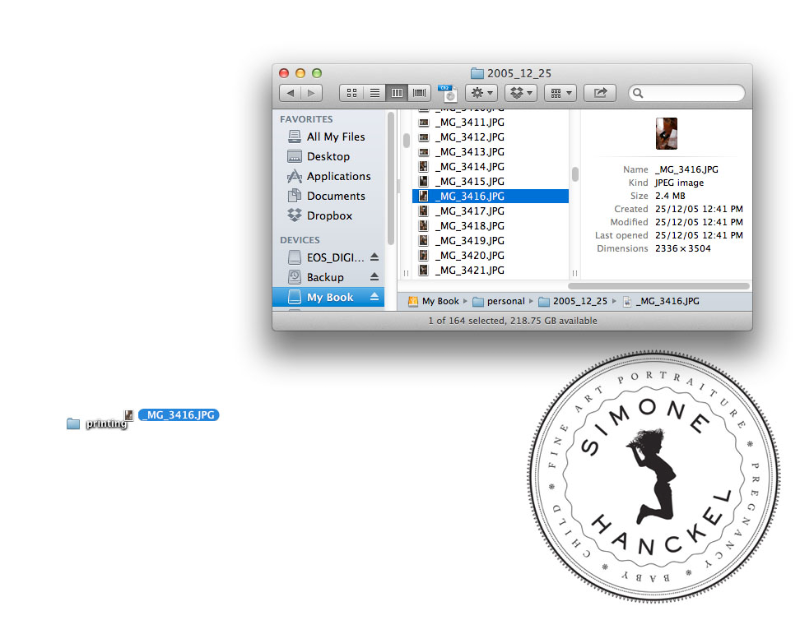Click the Dropbox sidebar icon
800x634 pixels.
(294, 215)
